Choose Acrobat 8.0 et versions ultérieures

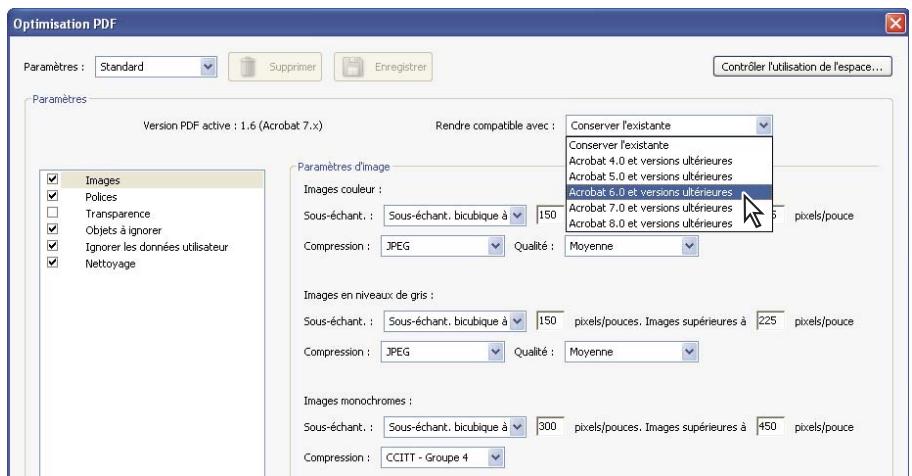click(669, 223)
